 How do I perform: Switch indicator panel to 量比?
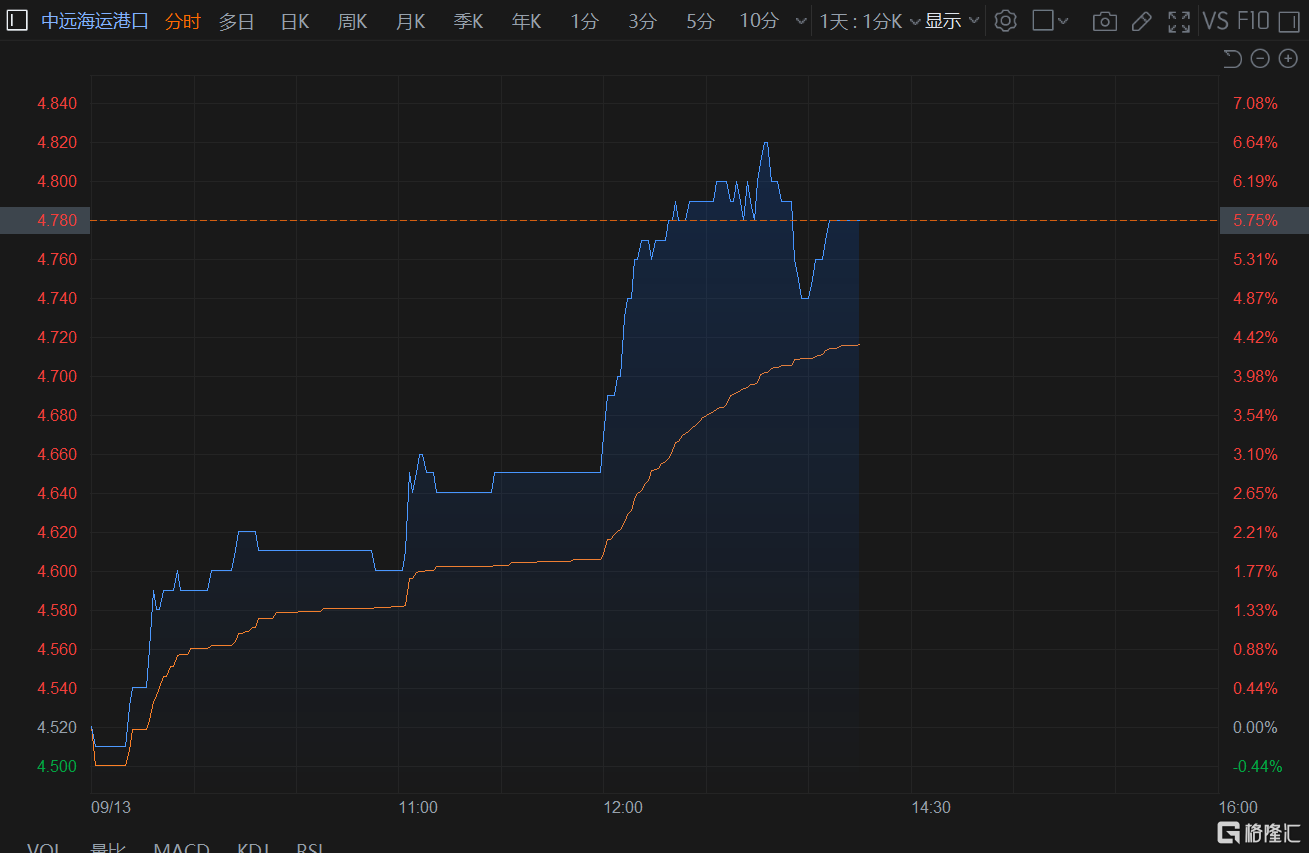coord(108,848)
